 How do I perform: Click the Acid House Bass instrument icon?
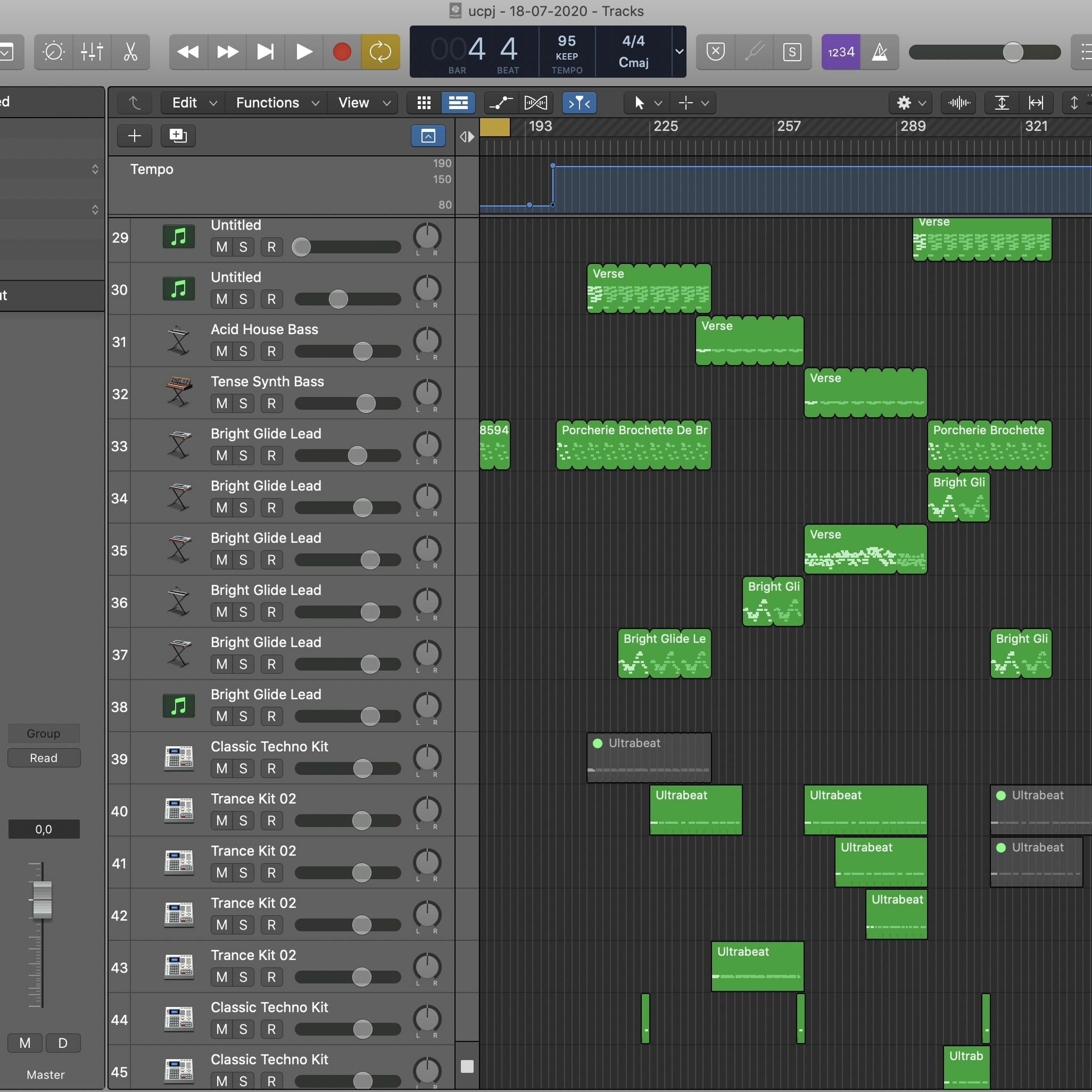(179, 341)
